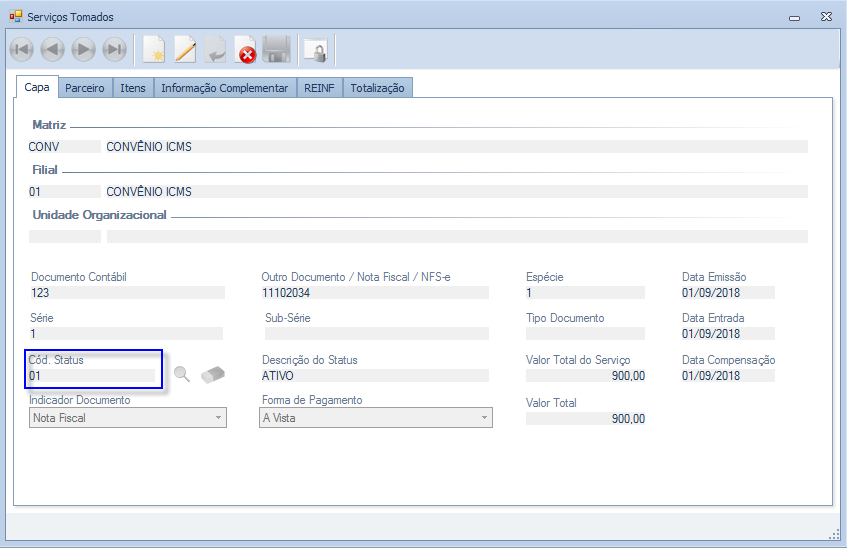Search status code with magnifier icon
This screenshot has height=549, width=847.
point(181,375)
